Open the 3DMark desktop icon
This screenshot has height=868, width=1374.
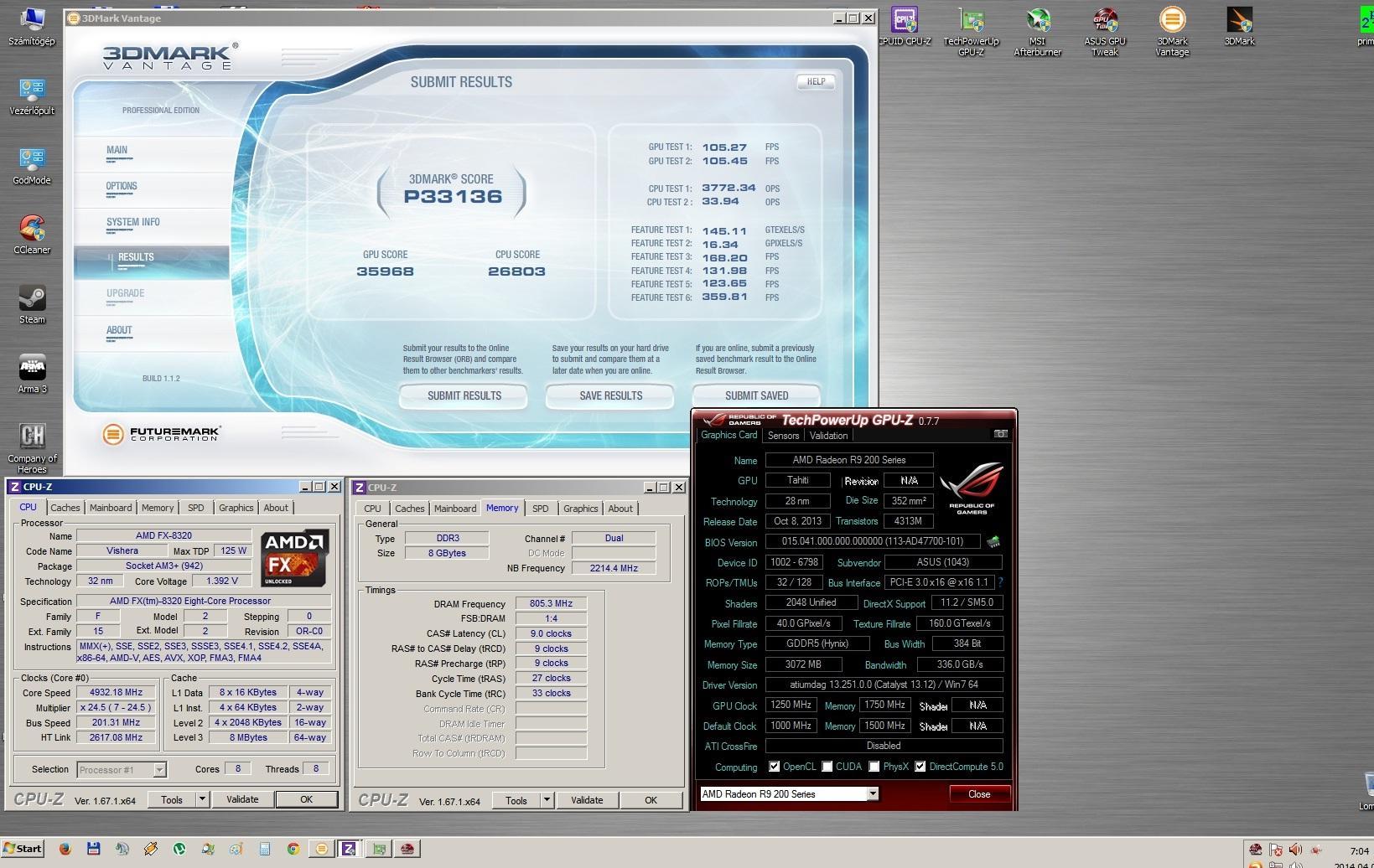click(x=1239, y=27)
